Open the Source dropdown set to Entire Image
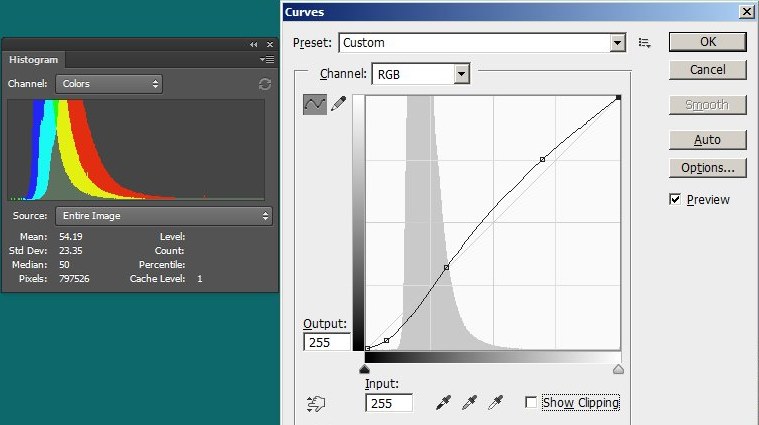This screenshot has height=425, width=759. click(x=163, y=216)
